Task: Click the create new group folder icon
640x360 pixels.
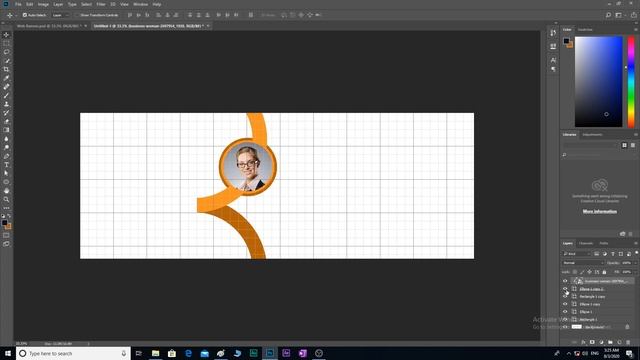Action: point(610,342)
